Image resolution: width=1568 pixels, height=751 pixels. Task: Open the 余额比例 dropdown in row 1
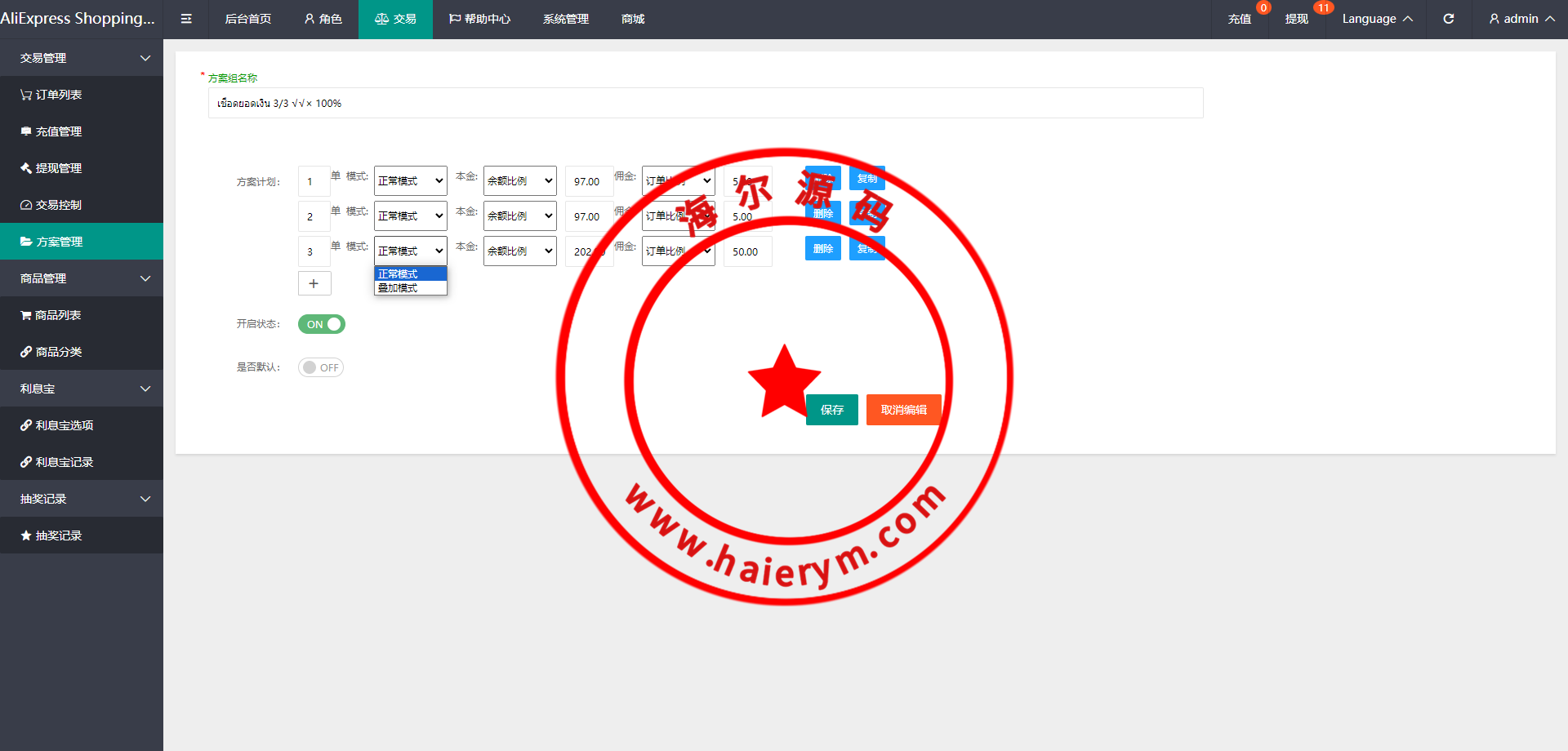[x=519, y=181]
